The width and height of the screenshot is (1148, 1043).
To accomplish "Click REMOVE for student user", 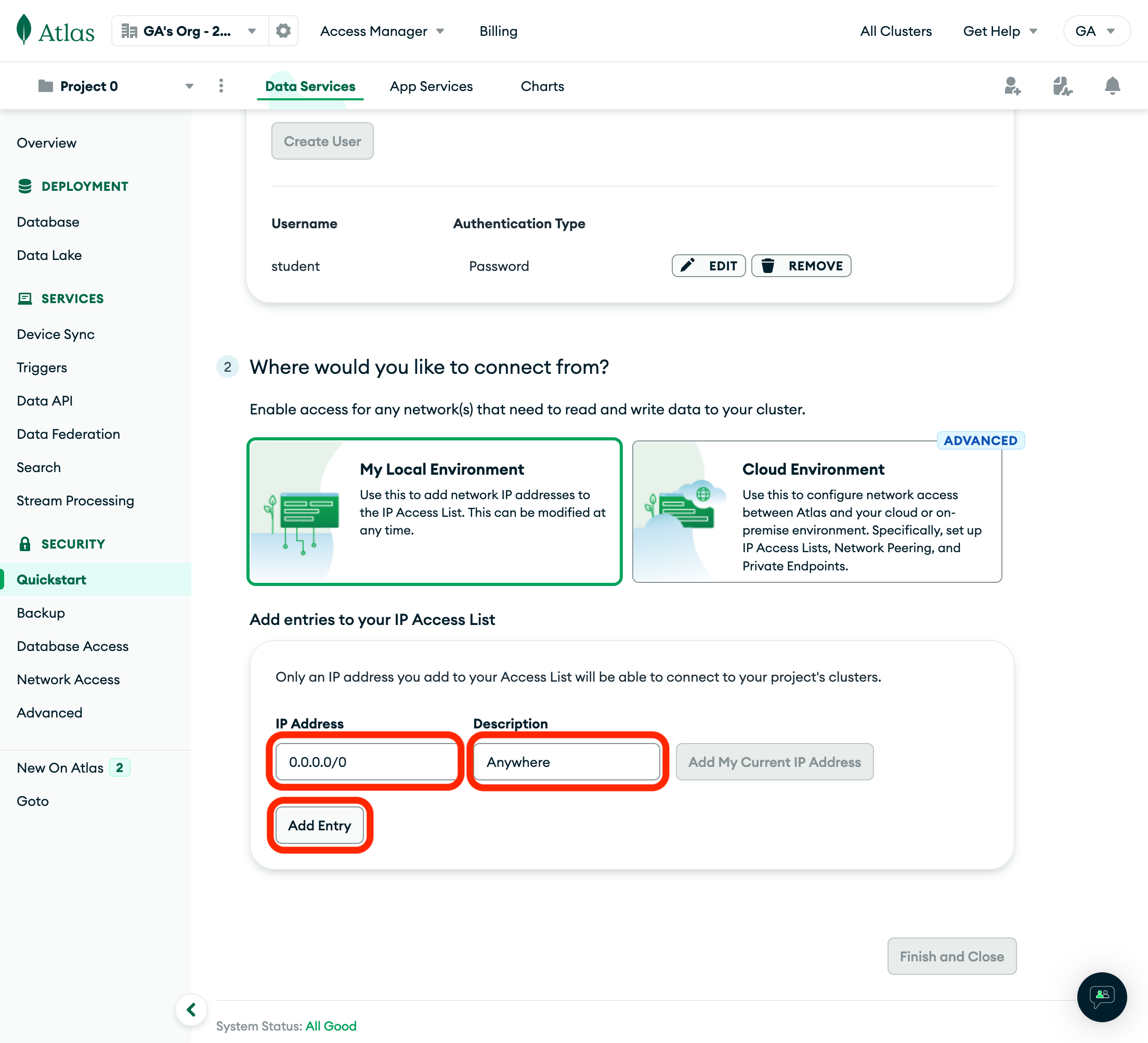I will tap(801, 266).
